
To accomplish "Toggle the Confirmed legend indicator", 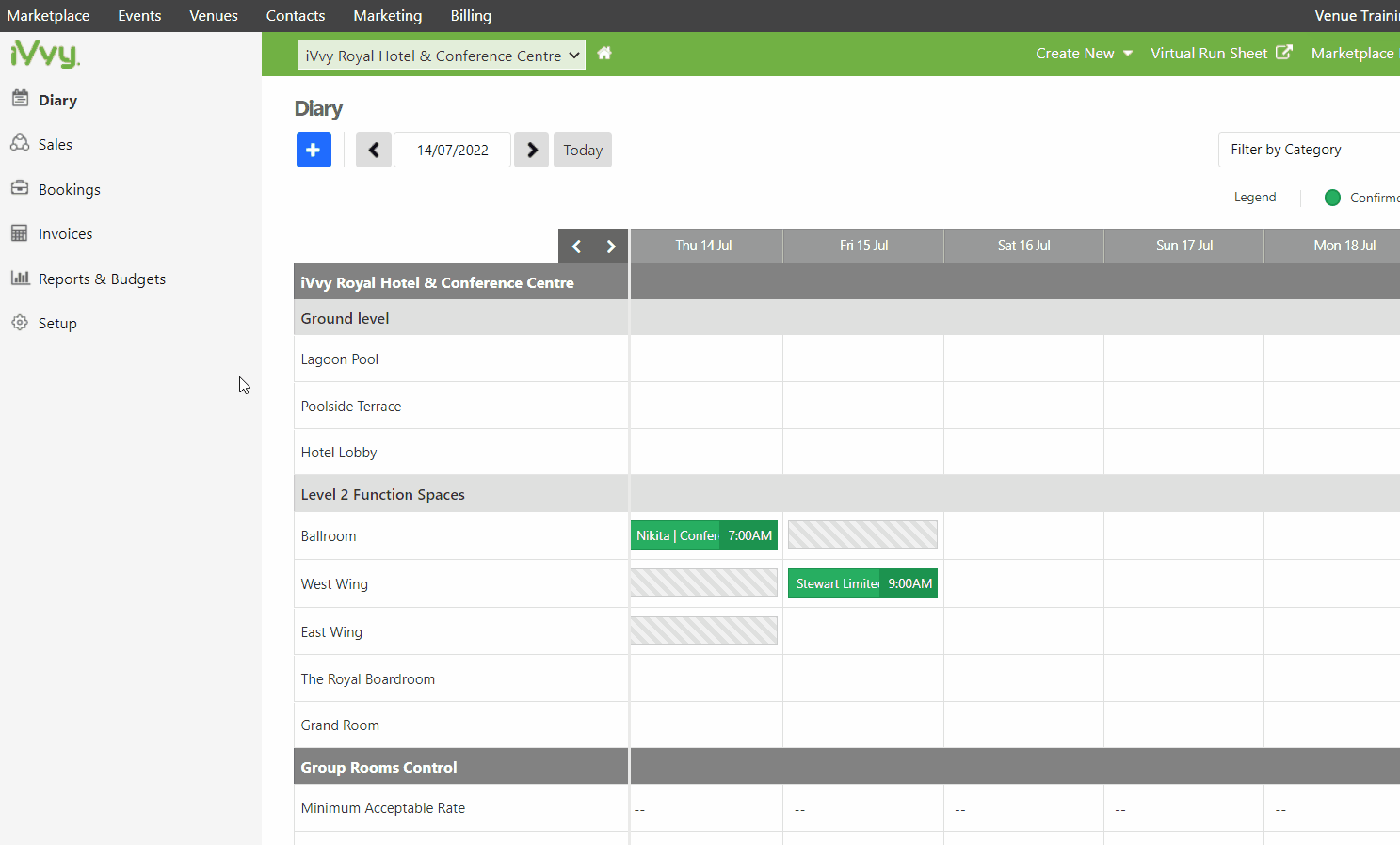I will [x=1332, y=198].
